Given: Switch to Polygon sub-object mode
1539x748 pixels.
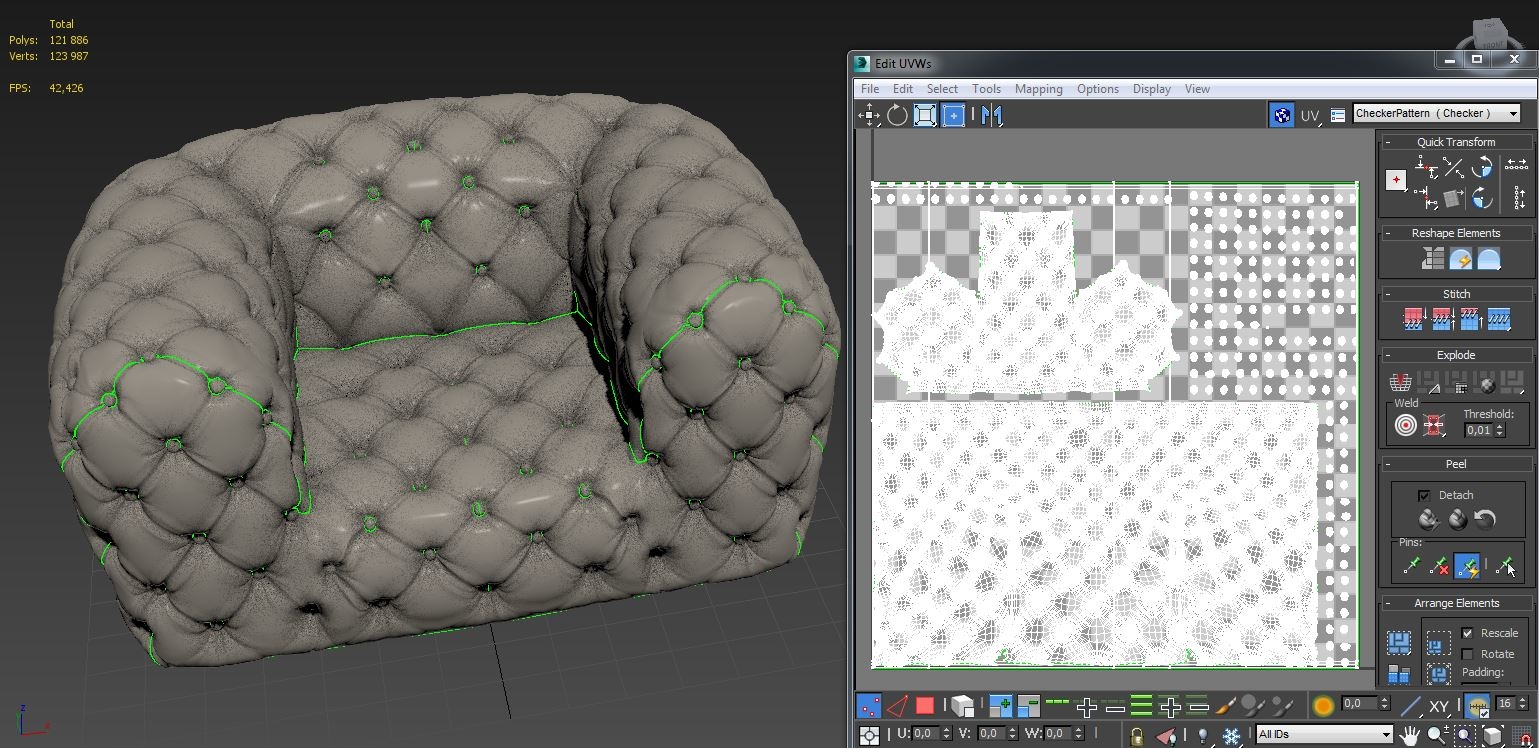Looking at the screenshot, I should click(925, 706).
